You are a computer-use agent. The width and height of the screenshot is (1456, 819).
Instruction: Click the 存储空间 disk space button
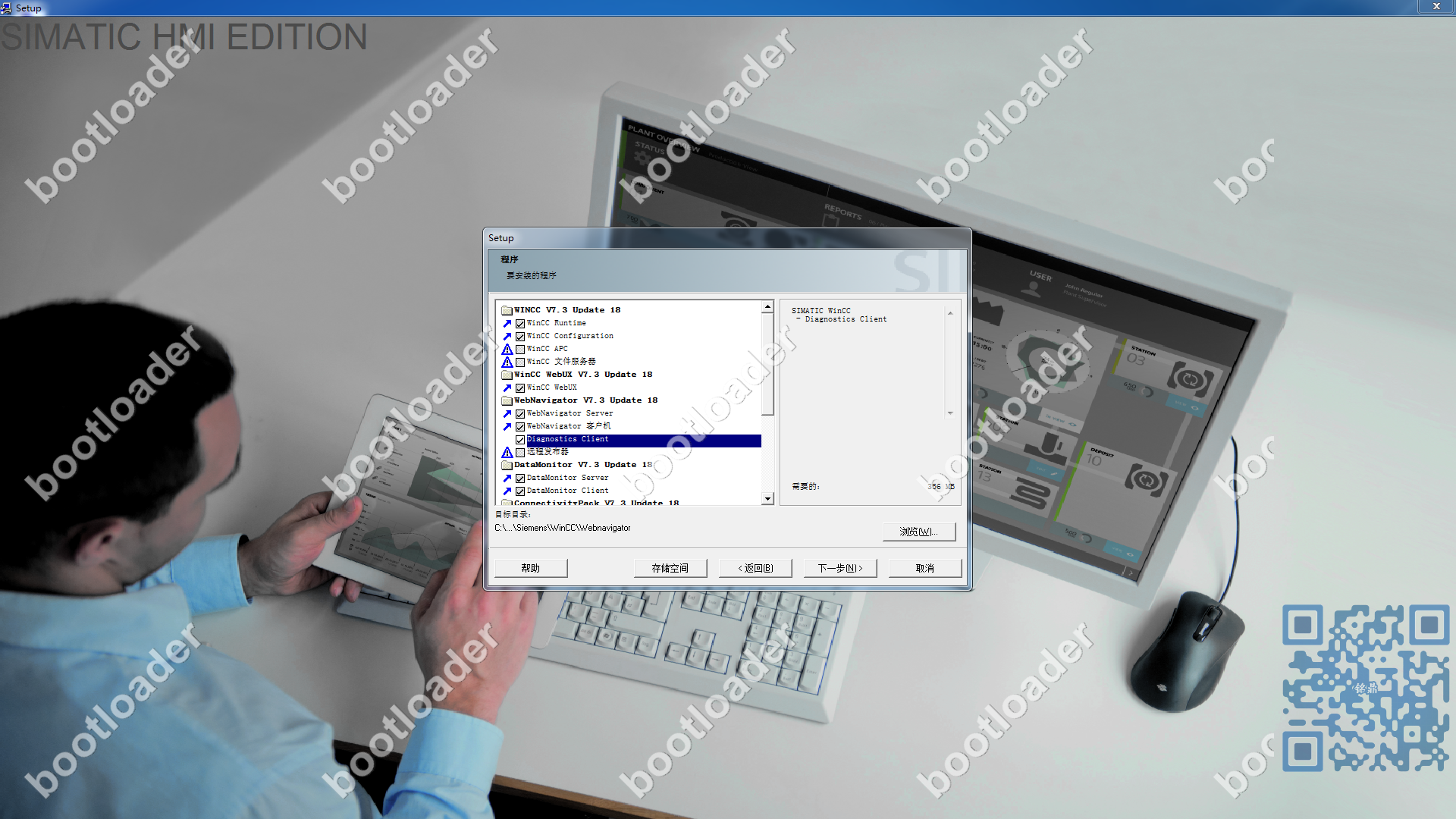[x=670, y=568]
